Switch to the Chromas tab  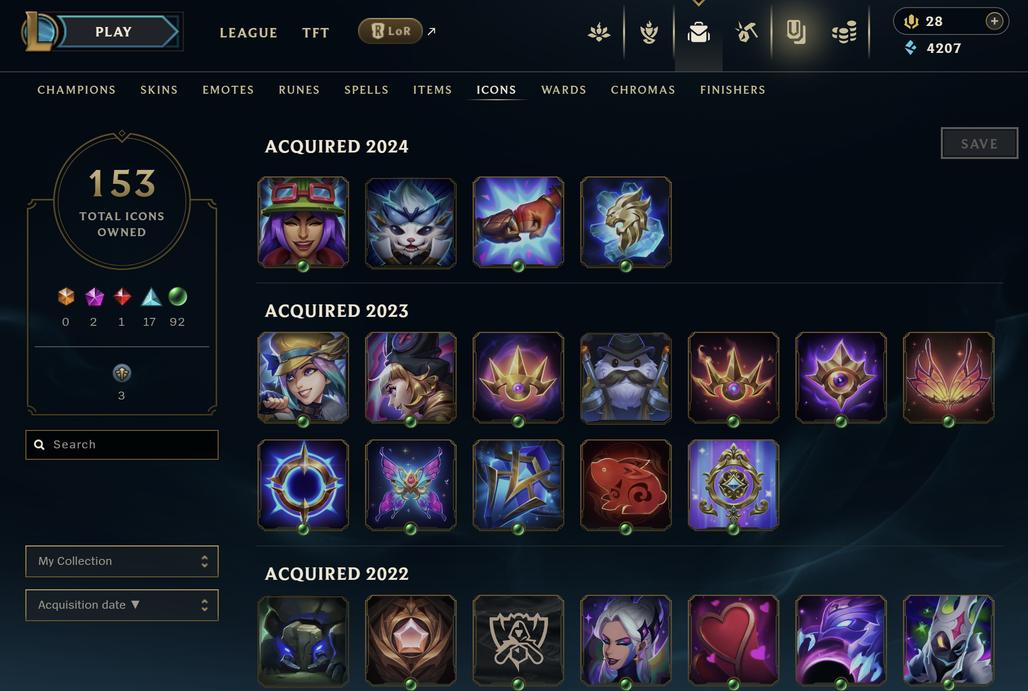[x=642, y=90]
